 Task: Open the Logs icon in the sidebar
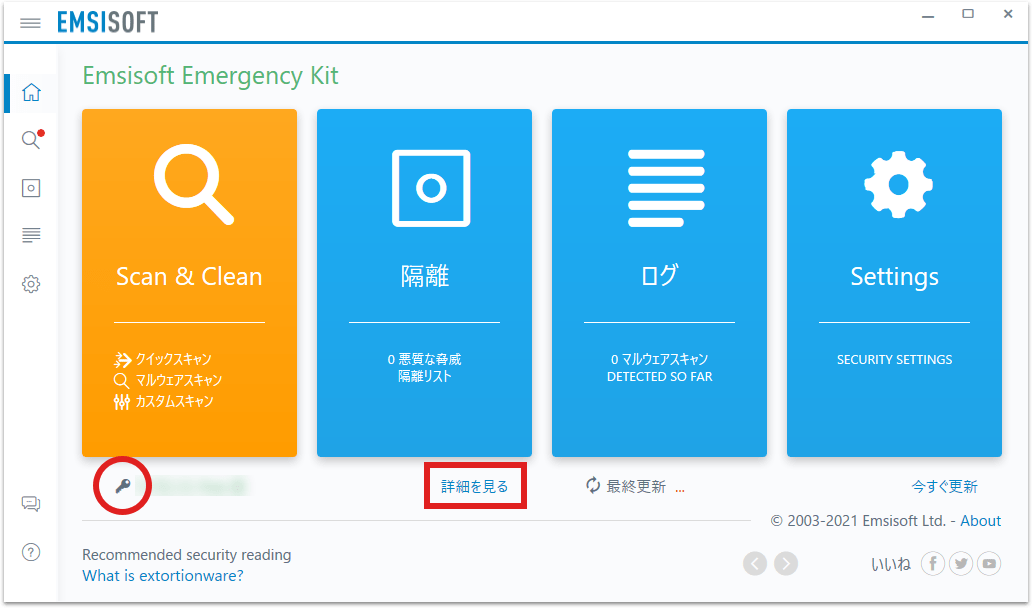click(x=31, y=236)
